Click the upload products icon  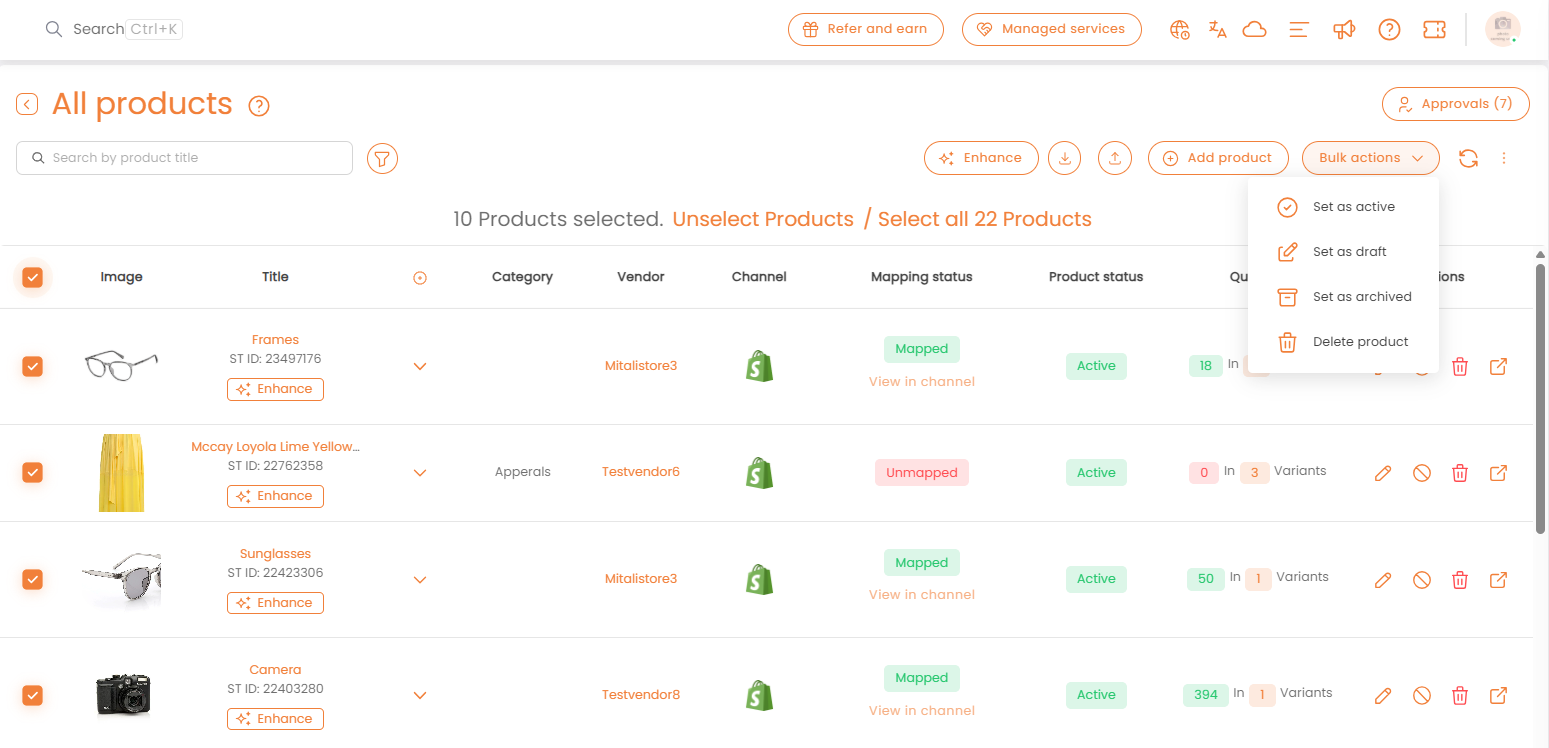tap(1114, 158)
